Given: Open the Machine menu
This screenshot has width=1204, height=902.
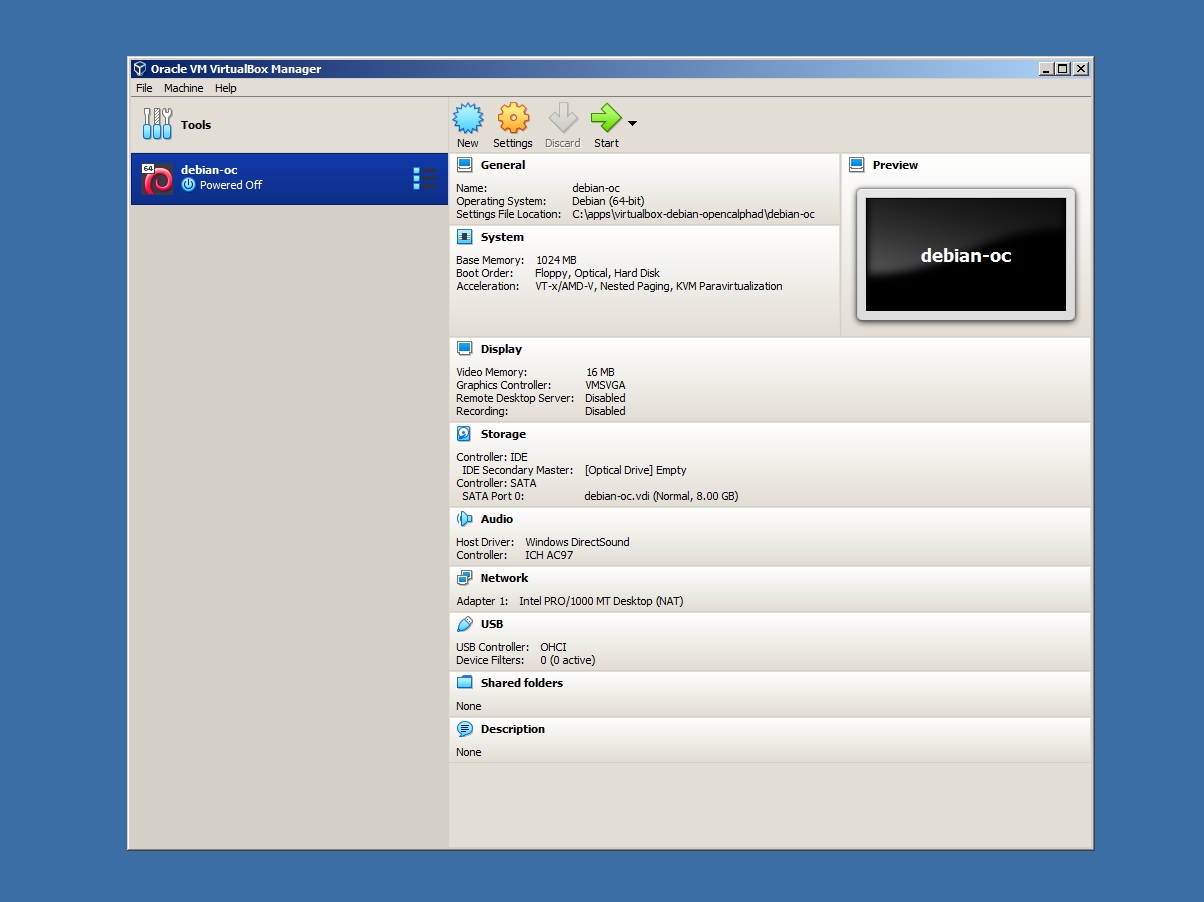Looking at the screenshot, I should pos(184,88).
